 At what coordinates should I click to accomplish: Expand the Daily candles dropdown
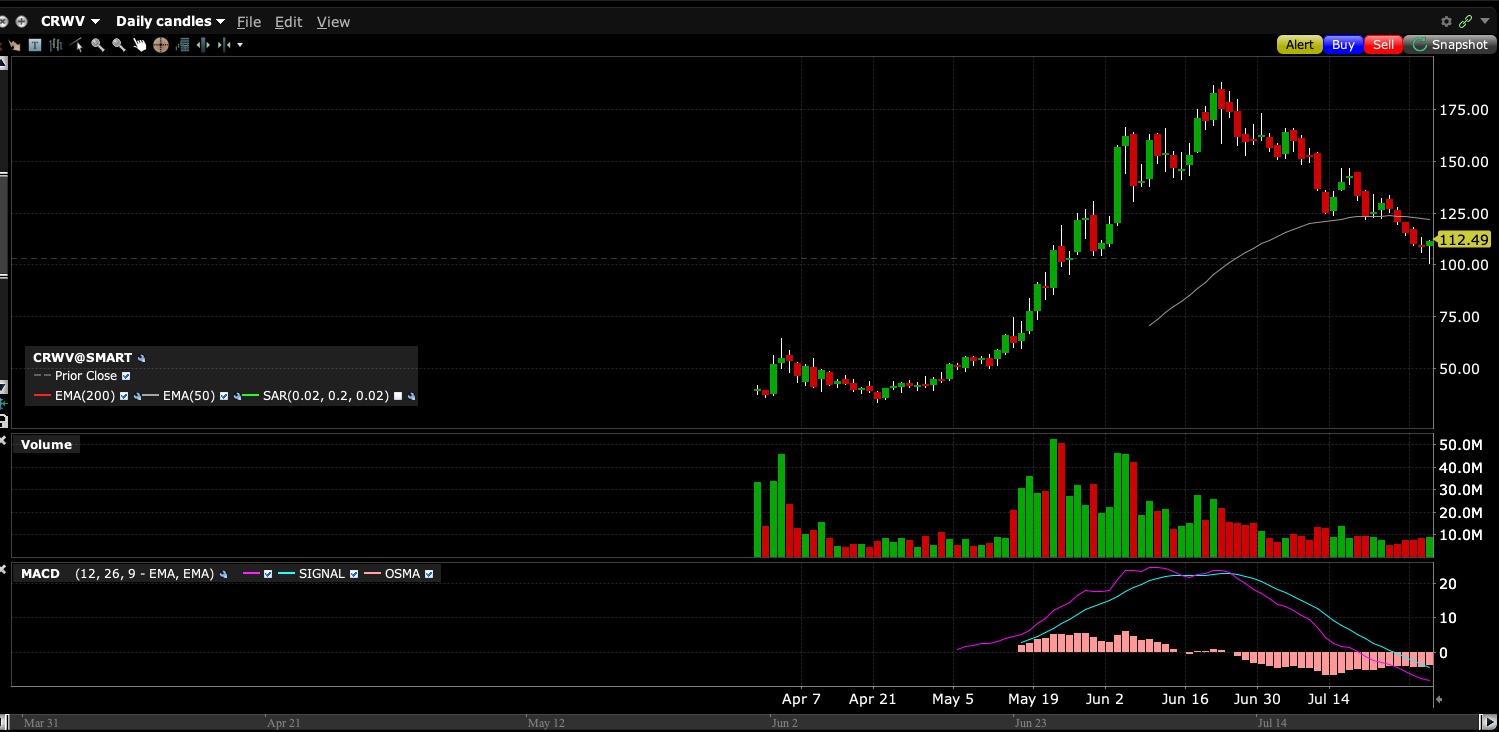pos(170,21)
